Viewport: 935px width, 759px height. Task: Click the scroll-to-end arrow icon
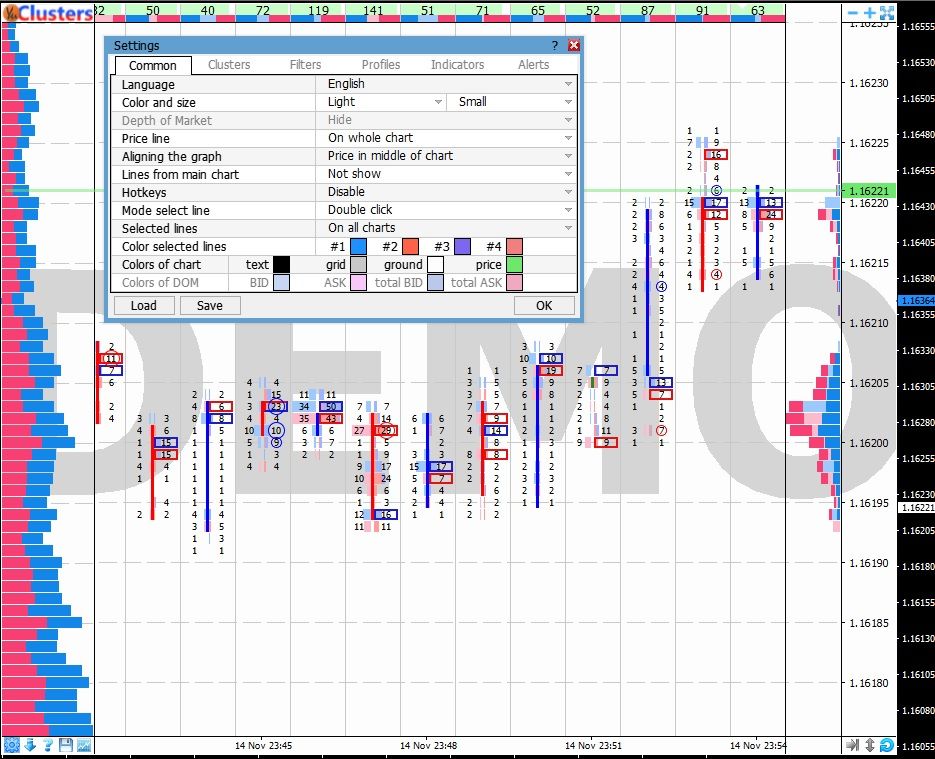tap(852, 745)
